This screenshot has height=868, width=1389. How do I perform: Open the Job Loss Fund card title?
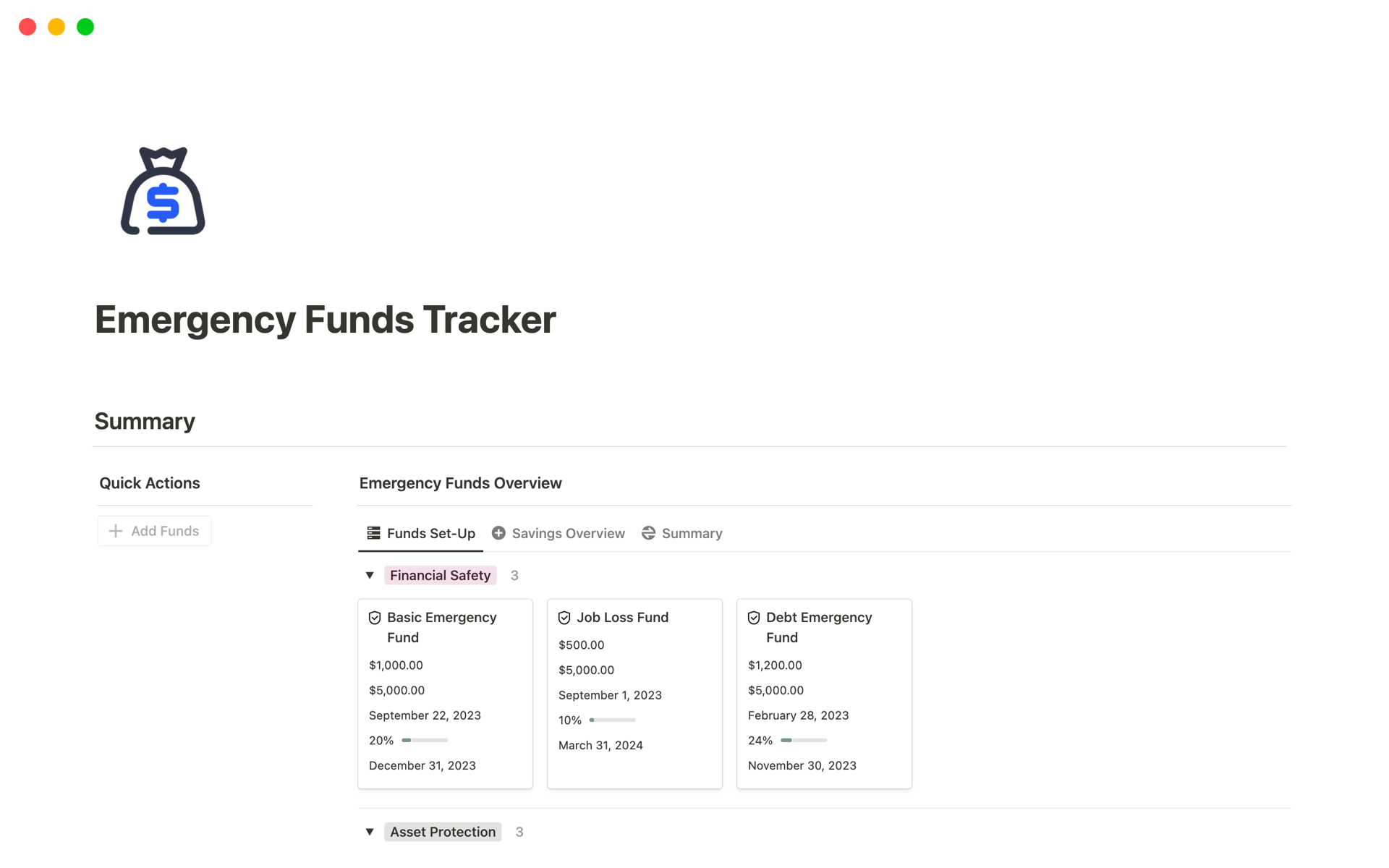[622, 618]
